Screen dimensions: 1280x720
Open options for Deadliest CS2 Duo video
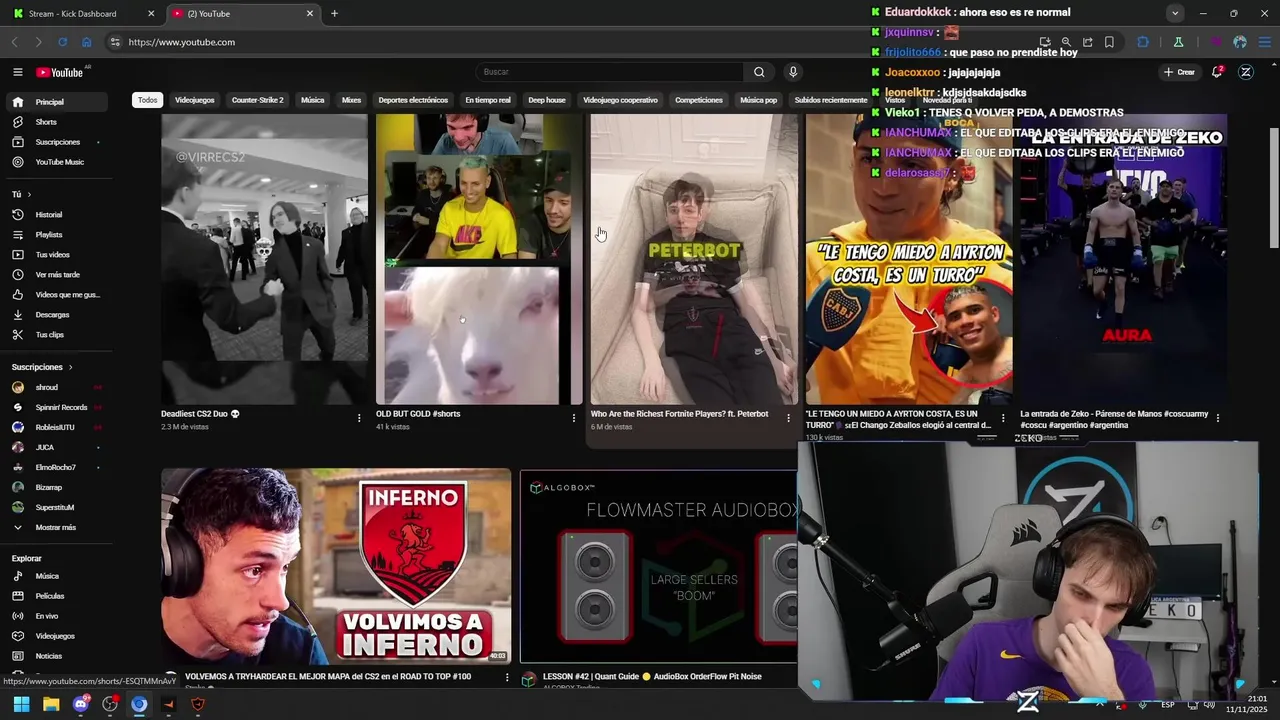pos(359,418)
